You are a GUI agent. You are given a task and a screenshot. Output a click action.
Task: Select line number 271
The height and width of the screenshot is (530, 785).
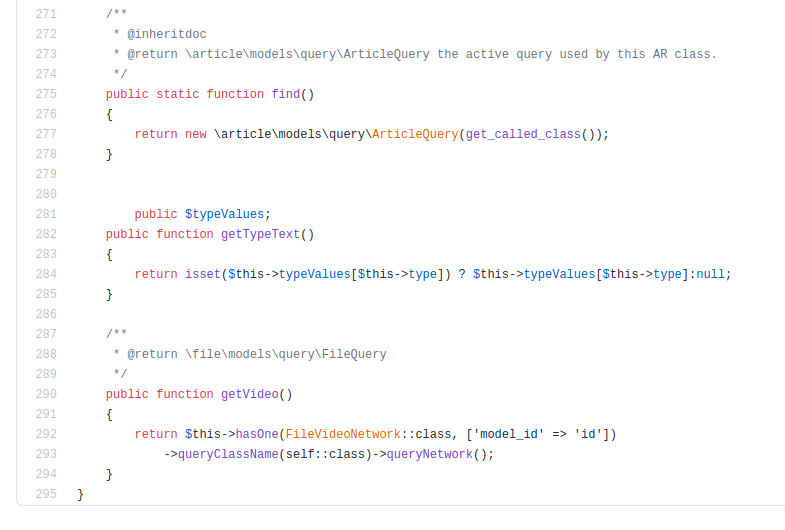[x=46, y=14]
